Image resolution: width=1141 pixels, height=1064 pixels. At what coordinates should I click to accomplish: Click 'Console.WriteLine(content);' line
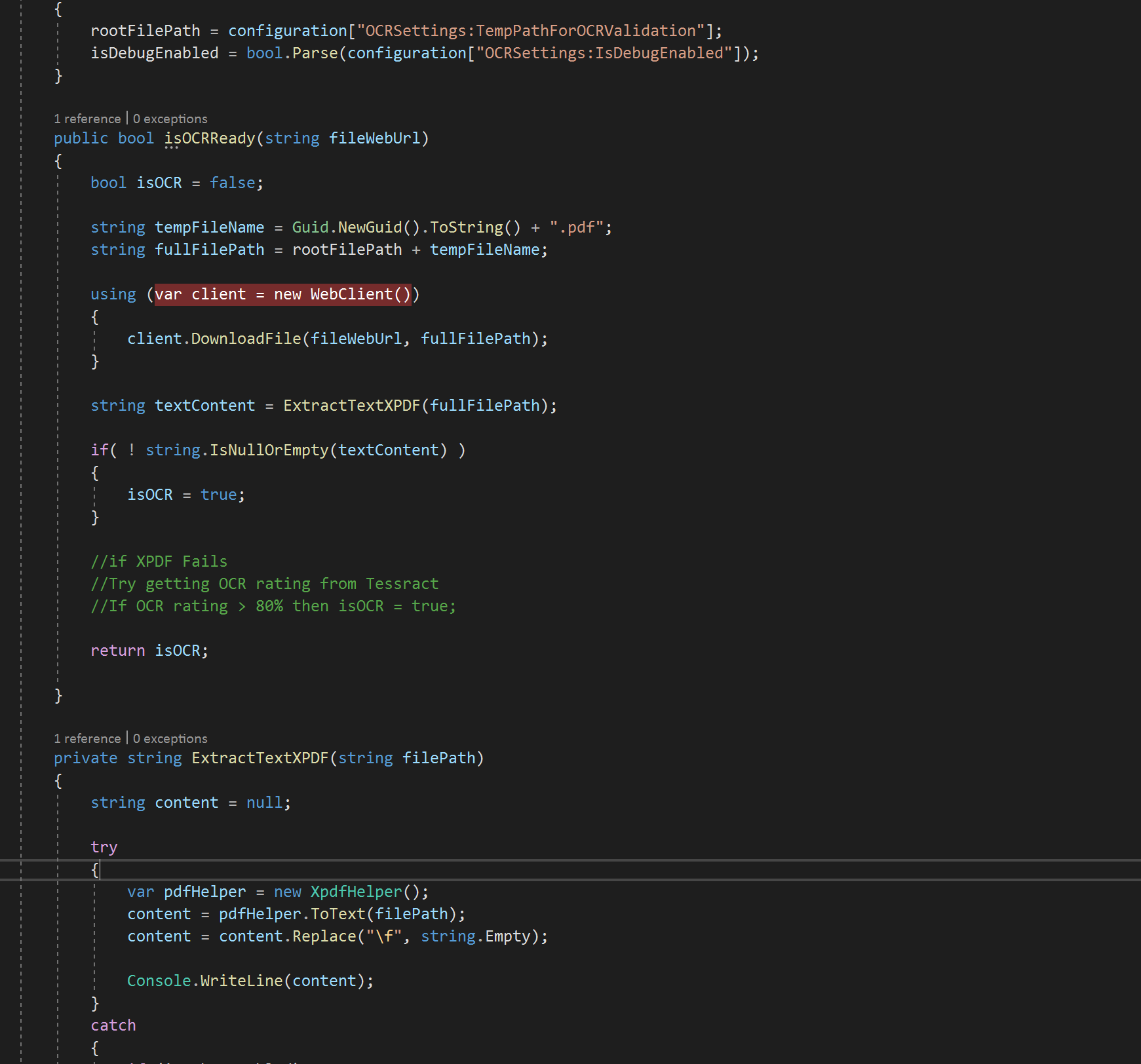[250, 981]
